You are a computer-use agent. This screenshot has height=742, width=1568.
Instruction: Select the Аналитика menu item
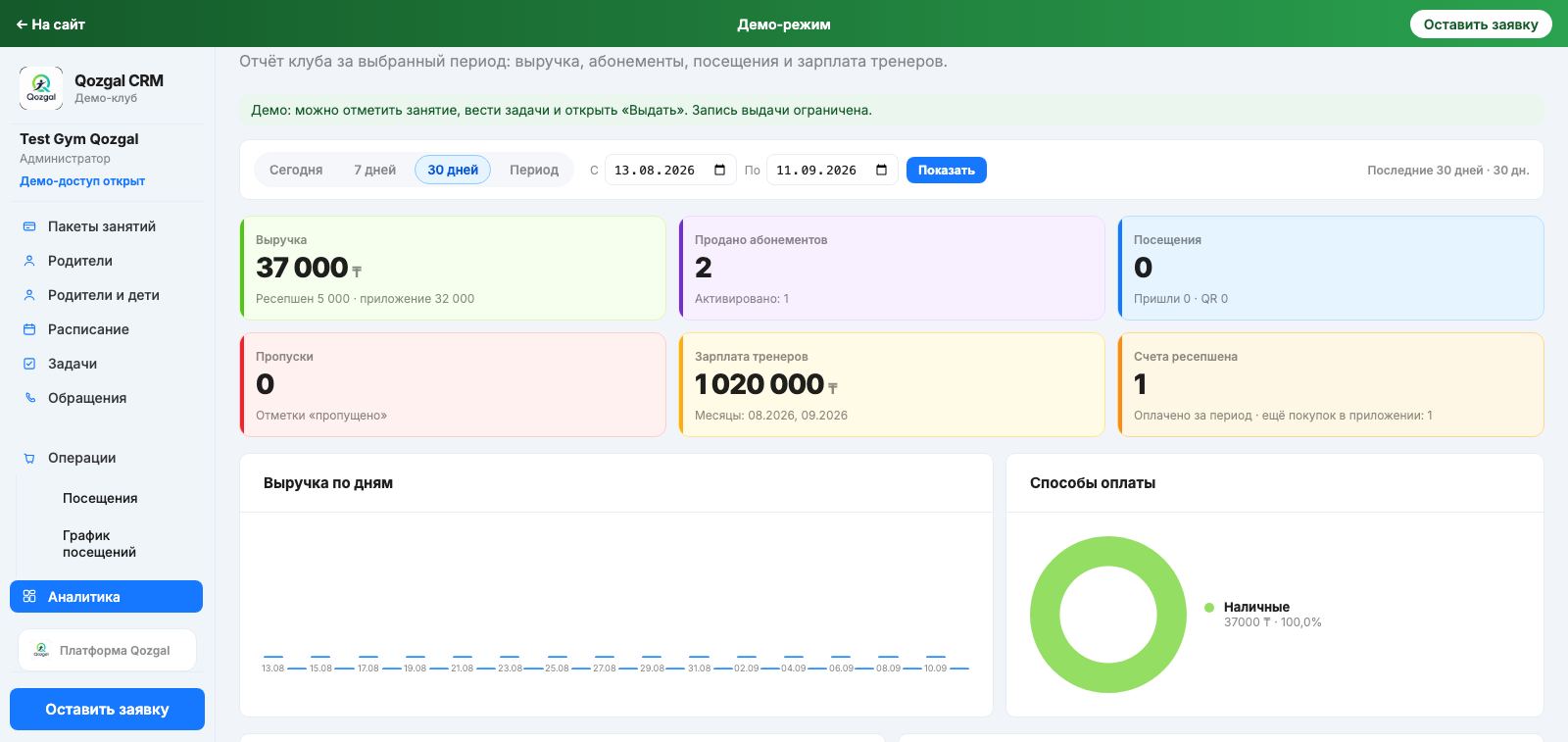pos(106,596)
